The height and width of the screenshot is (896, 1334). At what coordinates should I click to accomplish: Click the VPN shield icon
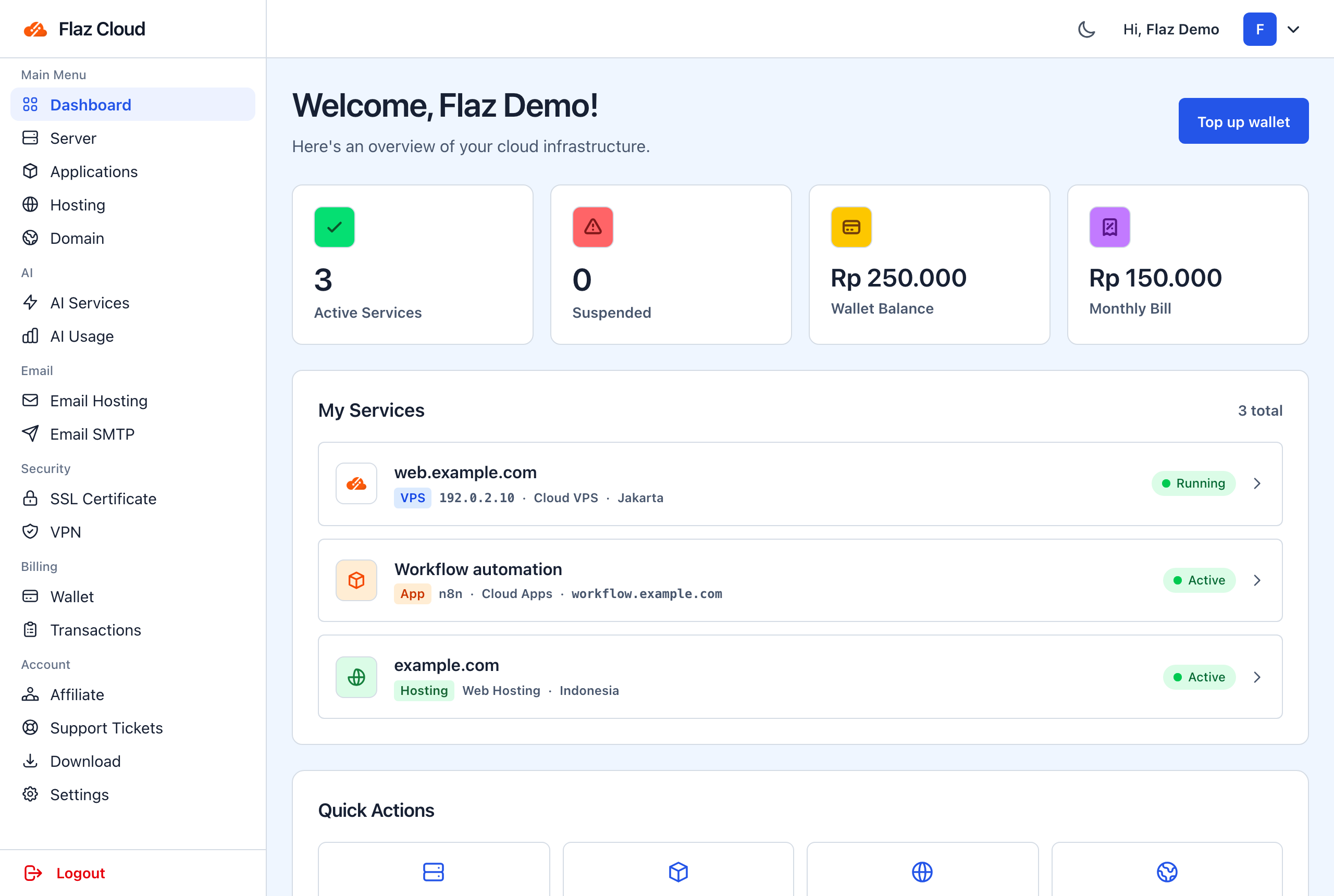(30, 531)
